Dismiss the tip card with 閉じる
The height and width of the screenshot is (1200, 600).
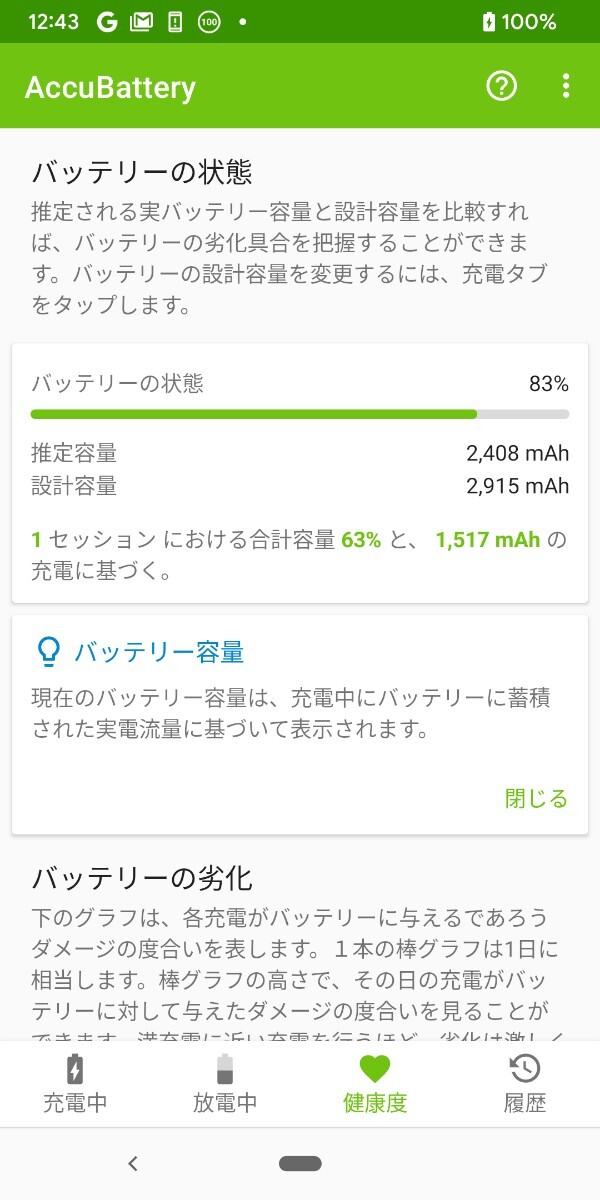536,798
